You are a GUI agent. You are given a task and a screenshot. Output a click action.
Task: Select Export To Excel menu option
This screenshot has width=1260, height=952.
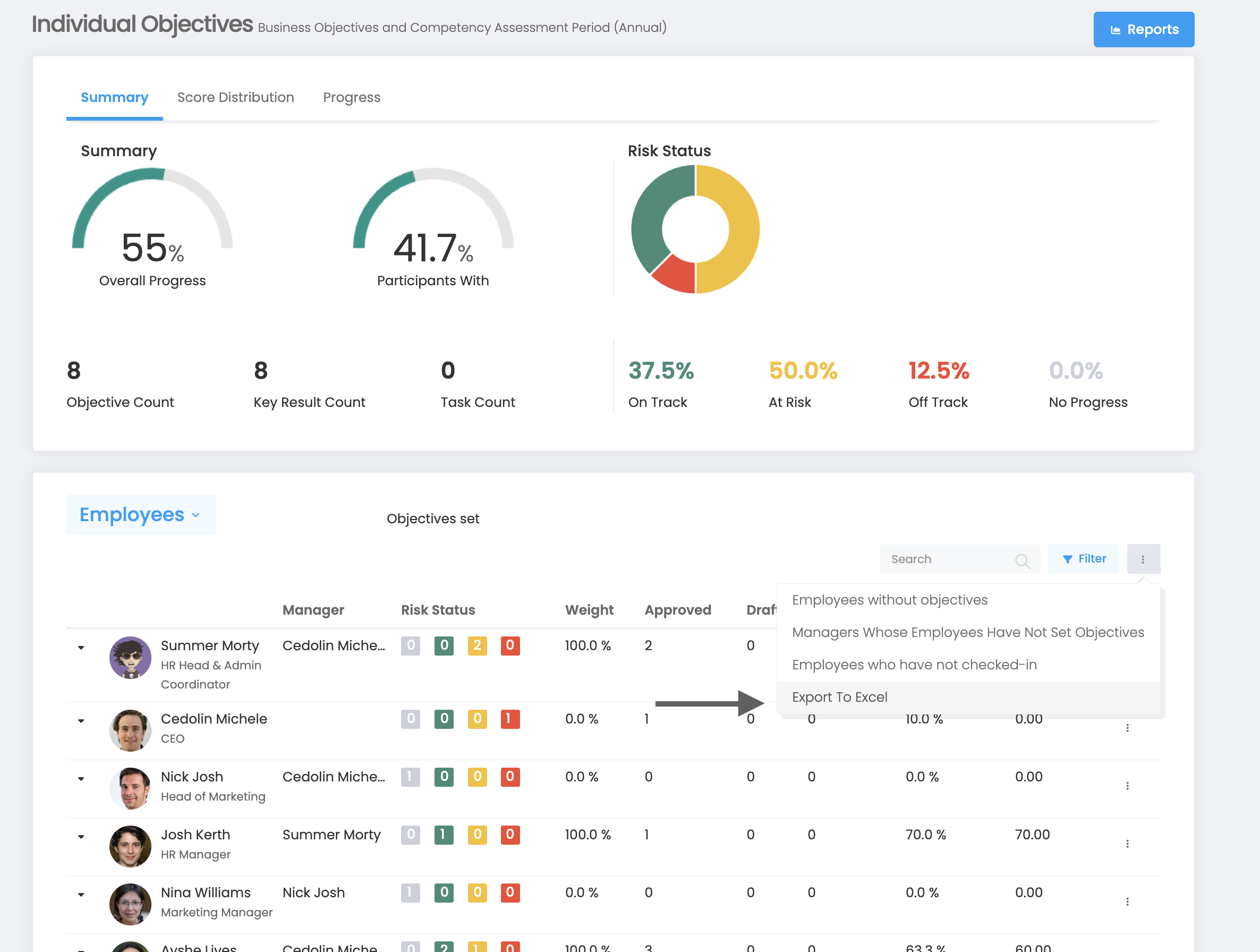pyautogui.click(x=839, y=697)
